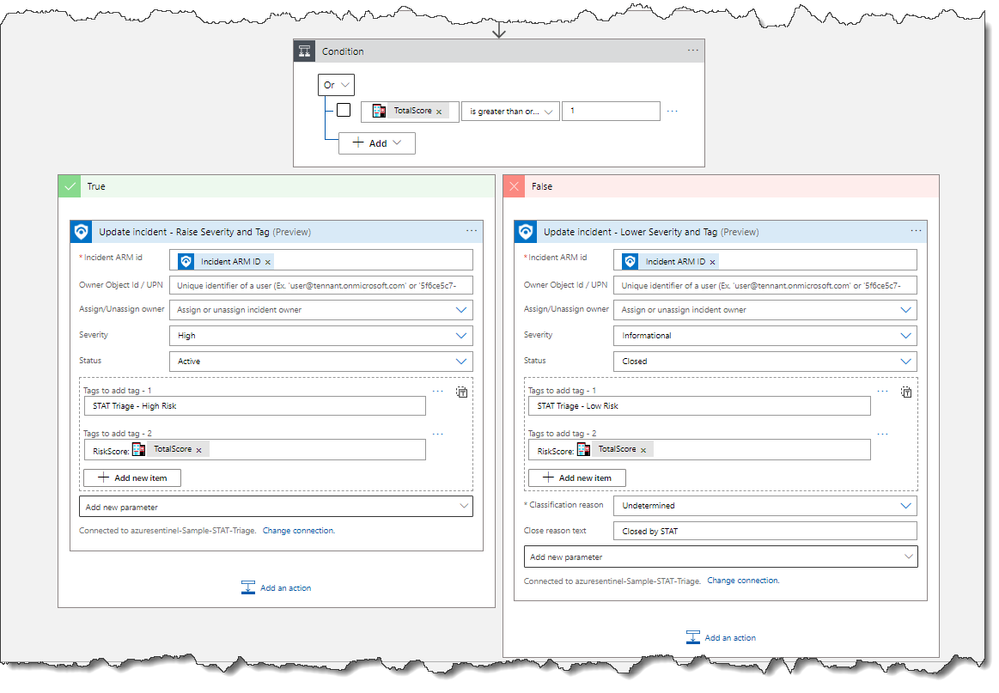
Task: Click Change connection link in True branch
Action: [x=298, y=531]
